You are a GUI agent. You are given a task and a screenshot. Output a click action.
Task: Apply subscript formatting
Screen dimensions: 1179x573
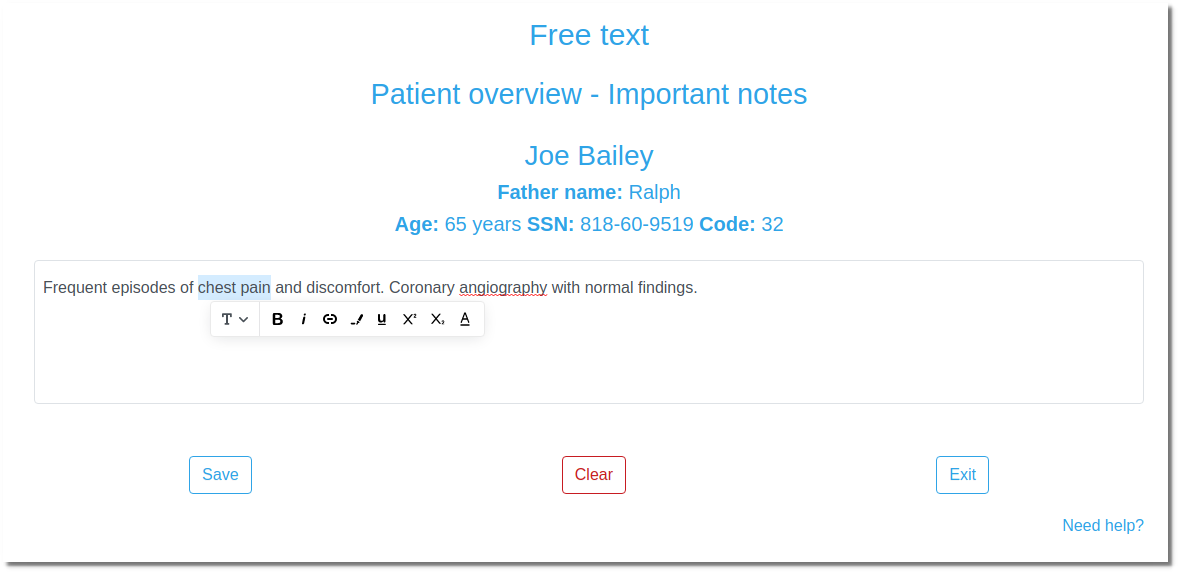coord(438,320)
